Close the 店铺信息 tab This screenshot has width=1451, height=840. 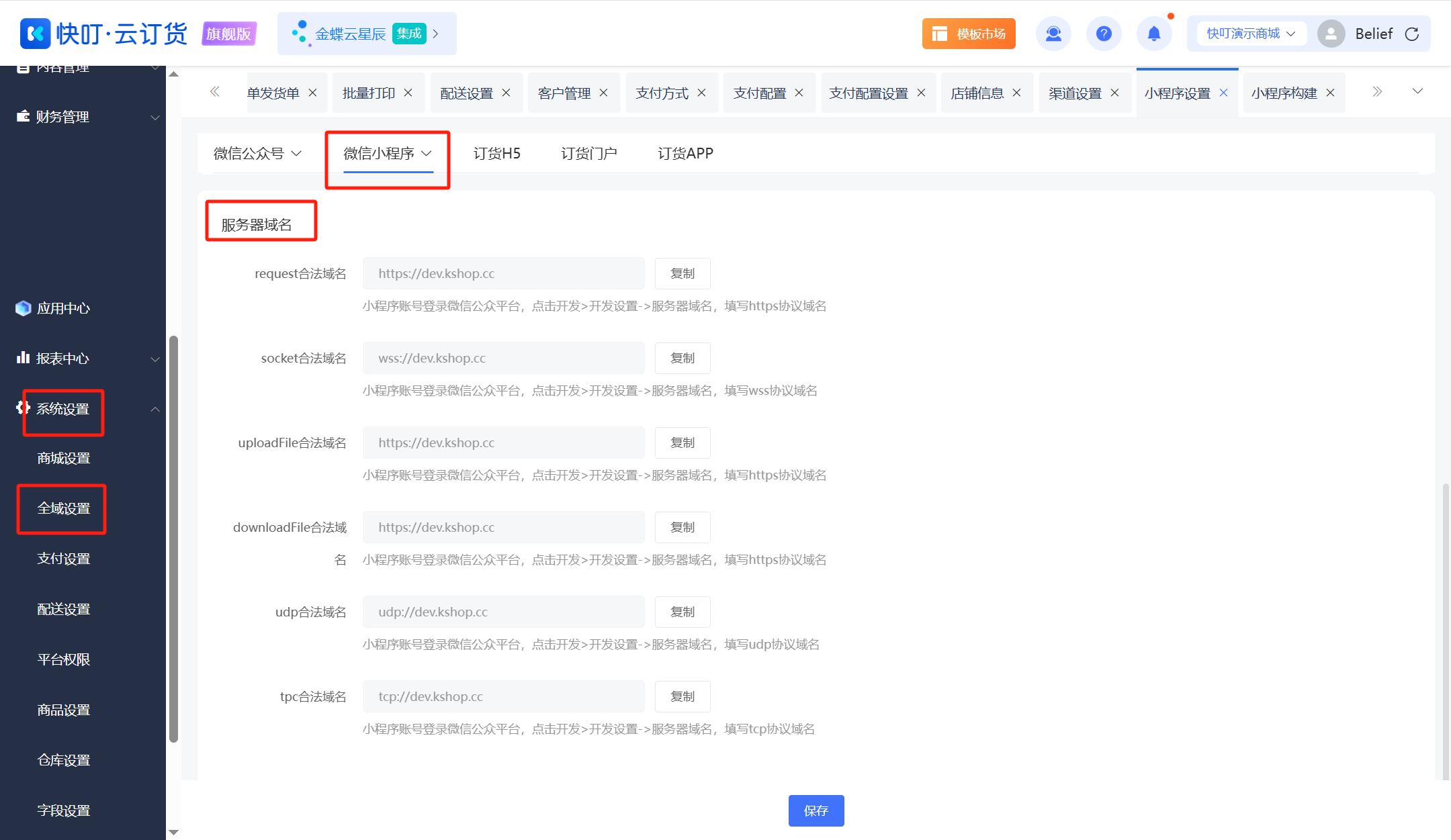coord(1016,93)
